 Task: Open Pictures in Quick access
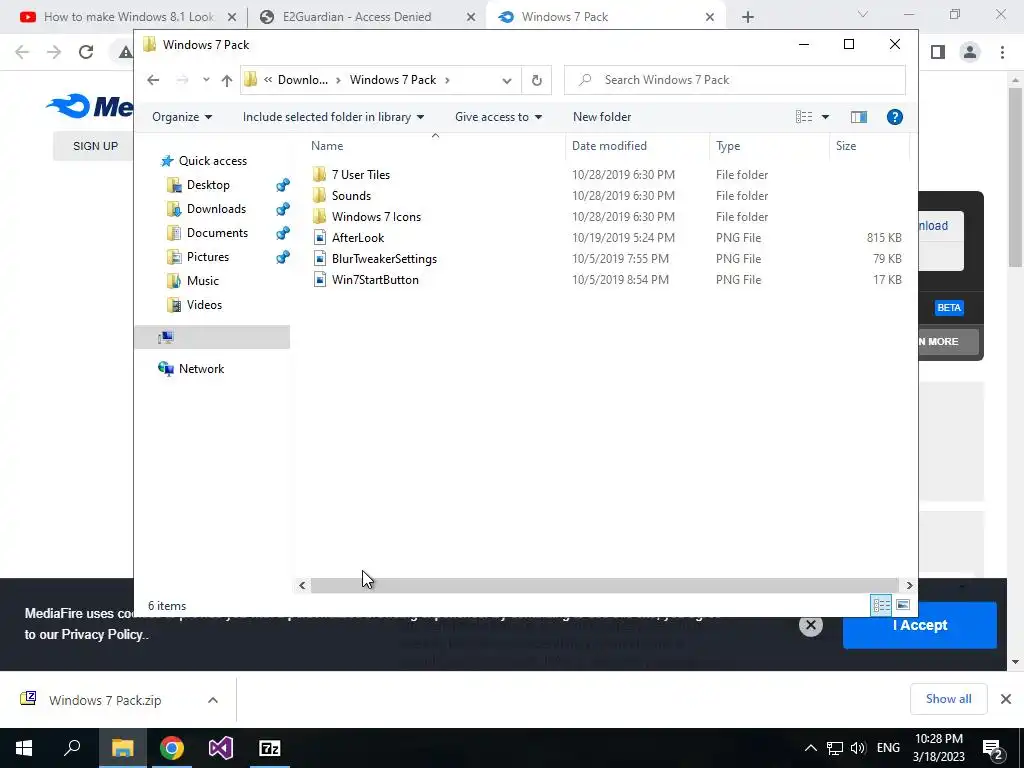click(x=208, y=257)
